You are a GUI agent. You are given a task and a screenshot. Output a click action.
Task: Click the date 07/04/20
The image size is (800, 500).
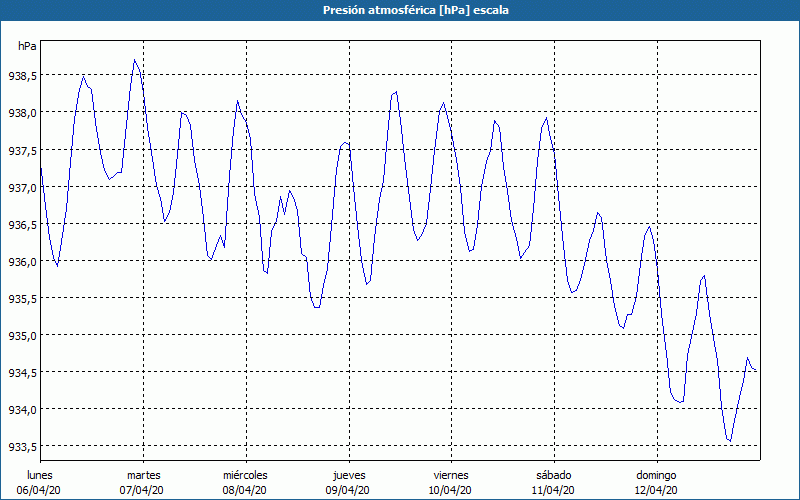pos(142,490)
